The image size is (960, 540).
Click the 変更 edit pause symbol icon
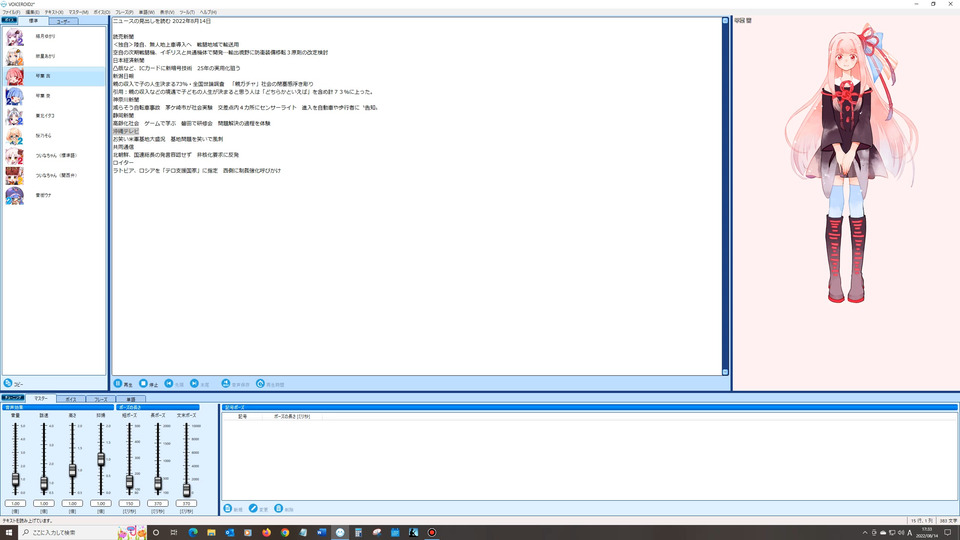tap(253, 508)
